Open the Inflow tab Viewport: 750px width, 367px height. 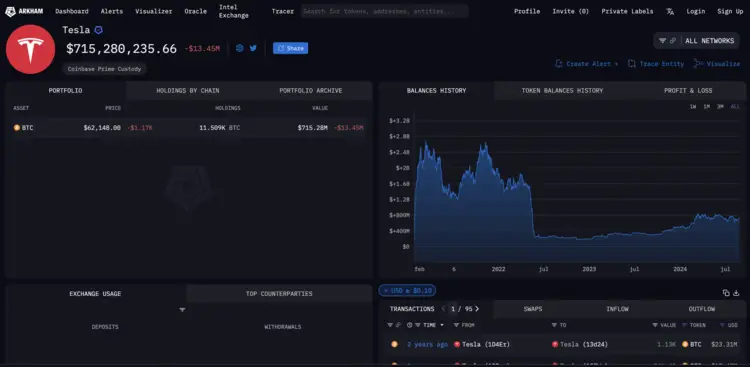[618, 309]
